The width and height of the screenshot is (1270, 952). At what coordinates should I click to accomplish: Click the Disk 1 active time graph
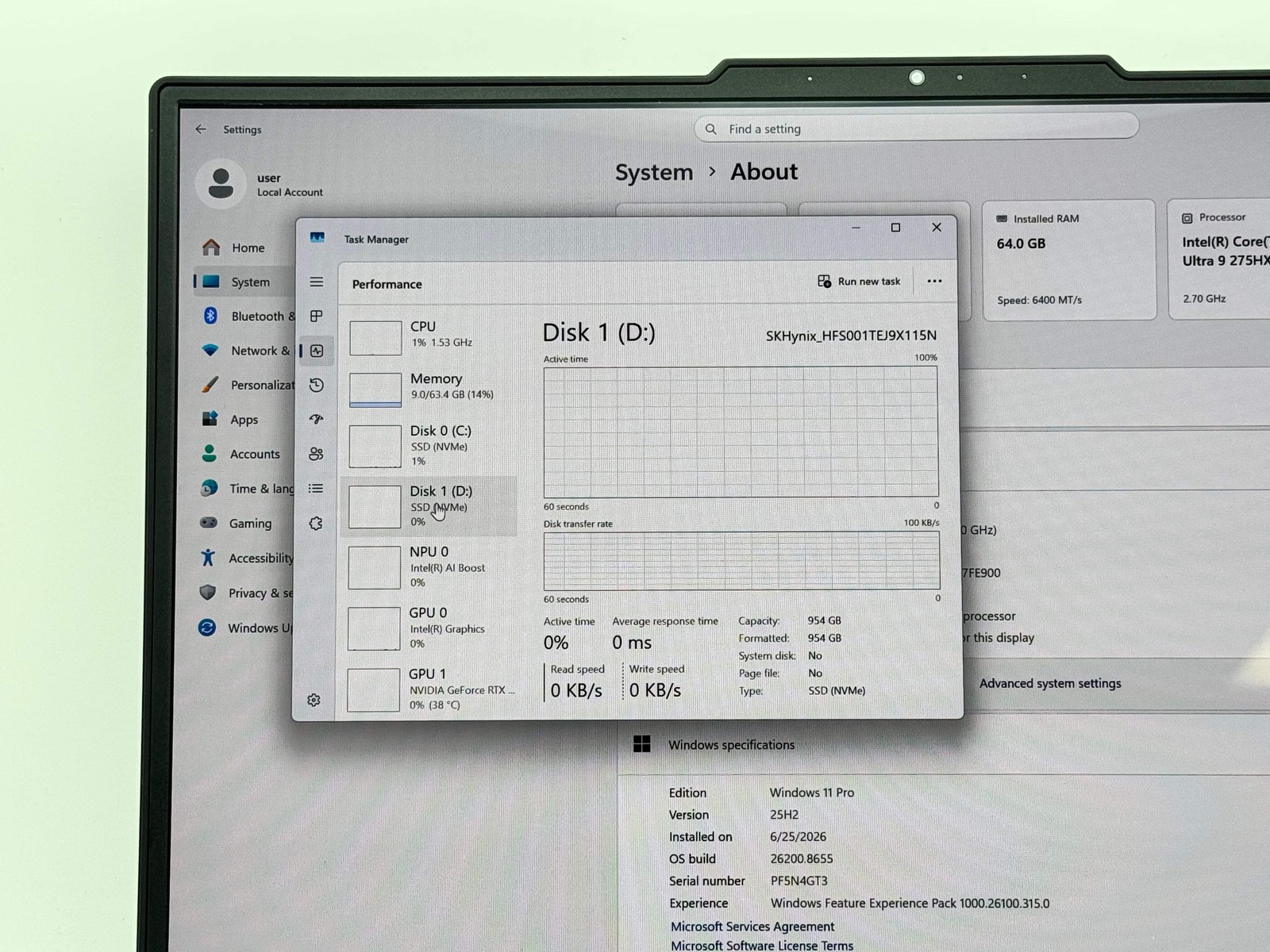pos(741,432)
